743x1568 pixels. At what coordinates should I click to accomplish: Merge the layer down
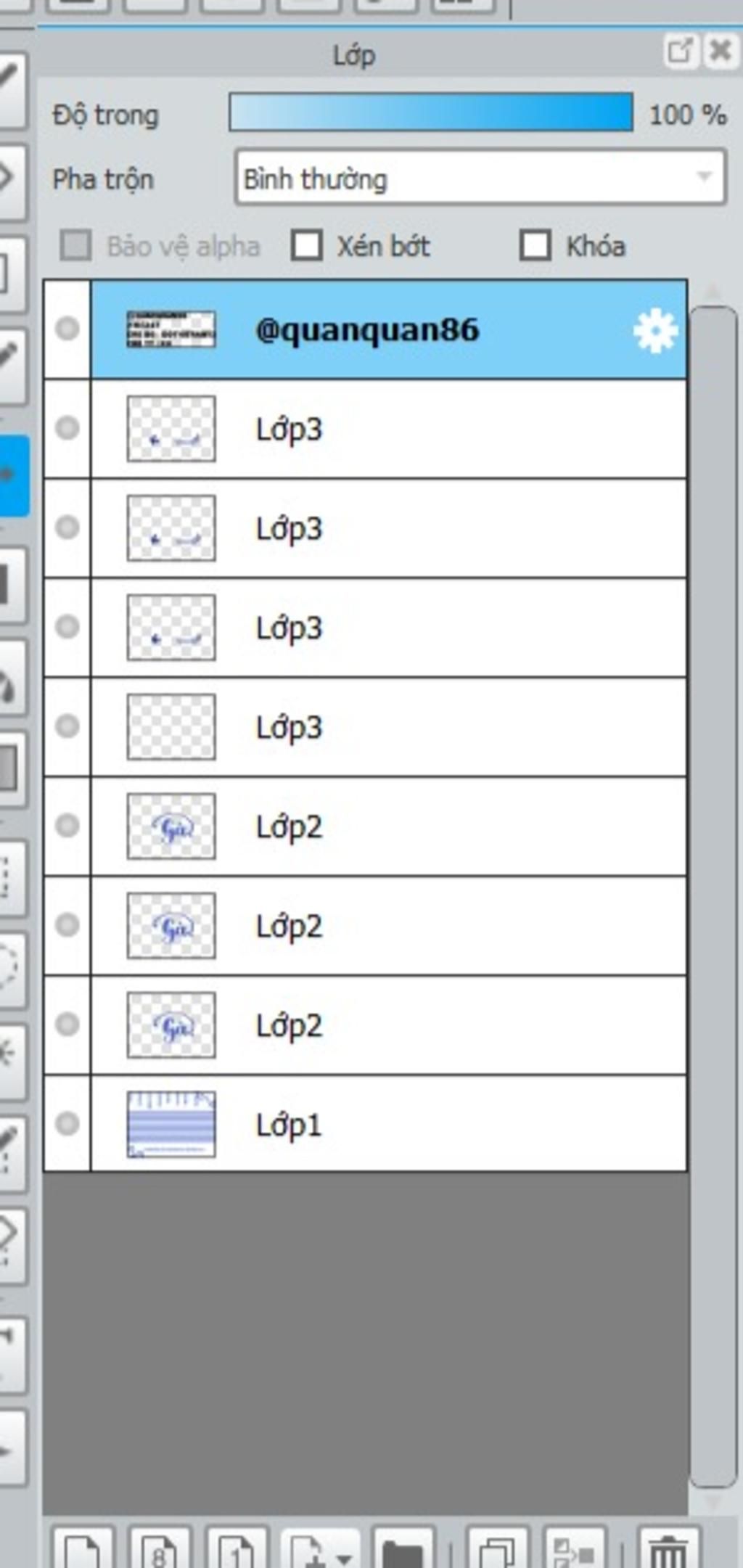pyautogui.click(x=574, y=1548)
